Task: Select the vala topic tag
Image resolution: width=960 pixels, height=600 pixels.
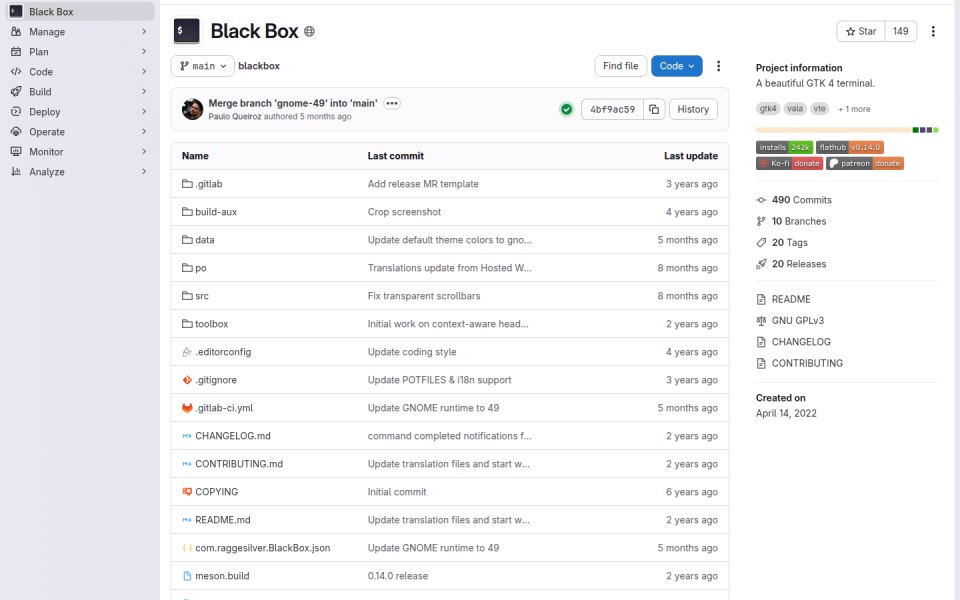Action: (x=795, y=109)
